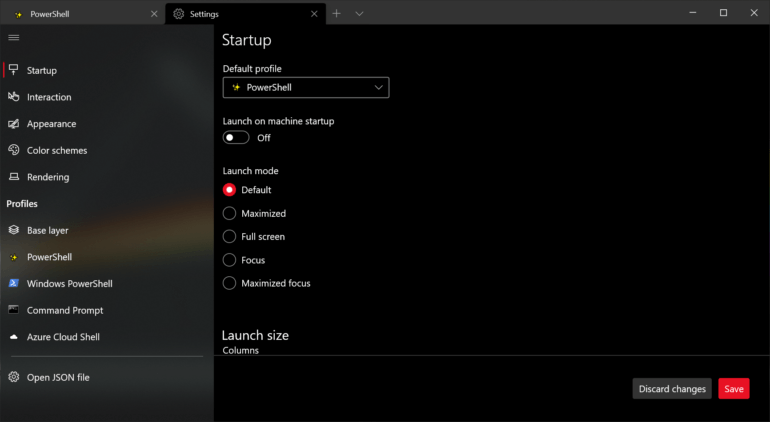Click the Launch mode label

click(250, 170)
